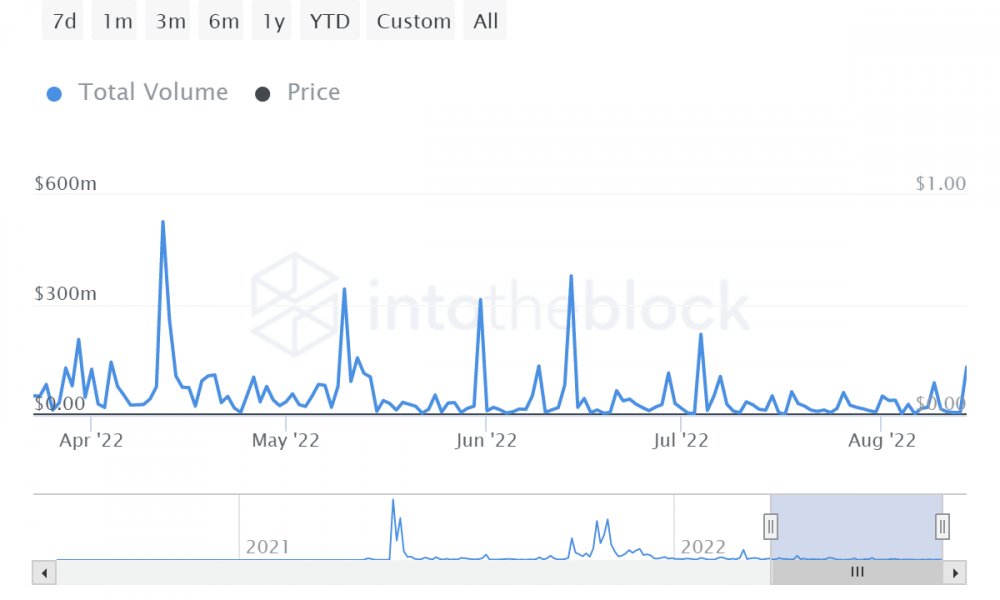Switch chart to 6m range

[x=221, y=21]
